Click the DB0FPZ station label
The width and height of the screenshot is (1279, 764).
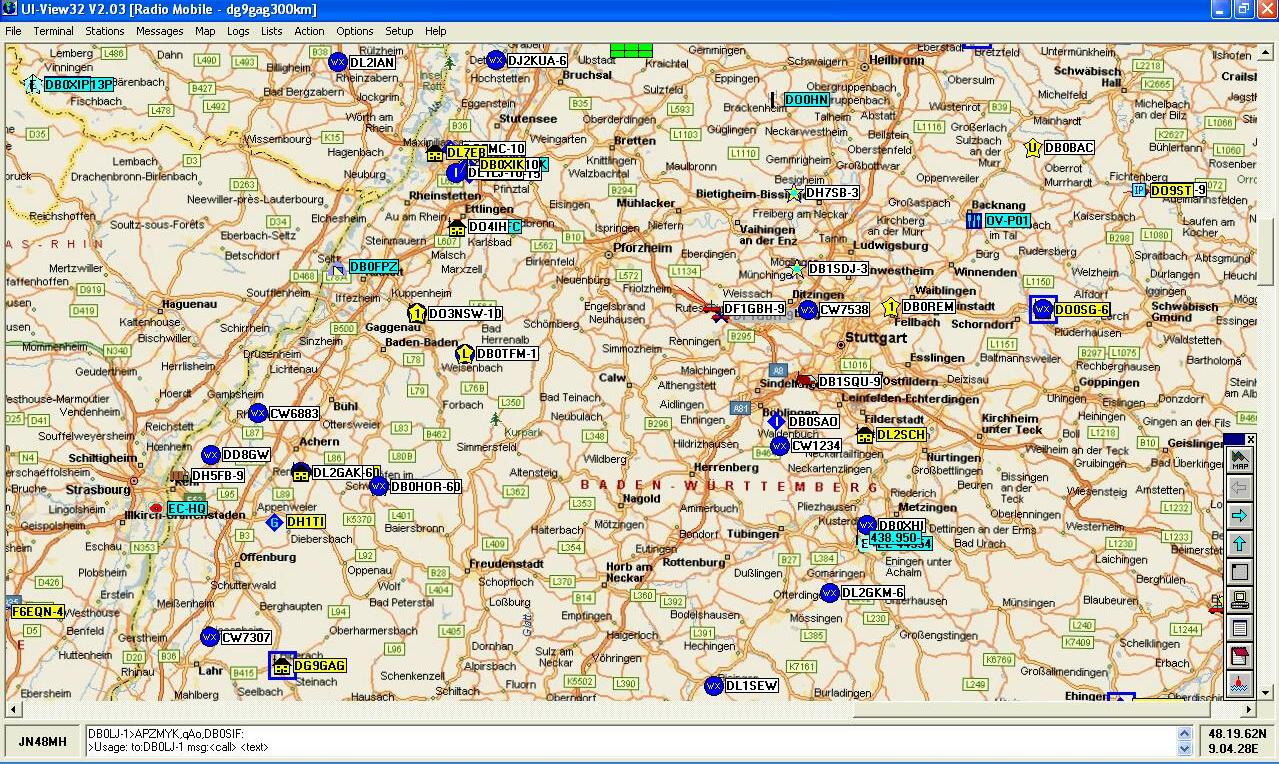tap(374, 267)
